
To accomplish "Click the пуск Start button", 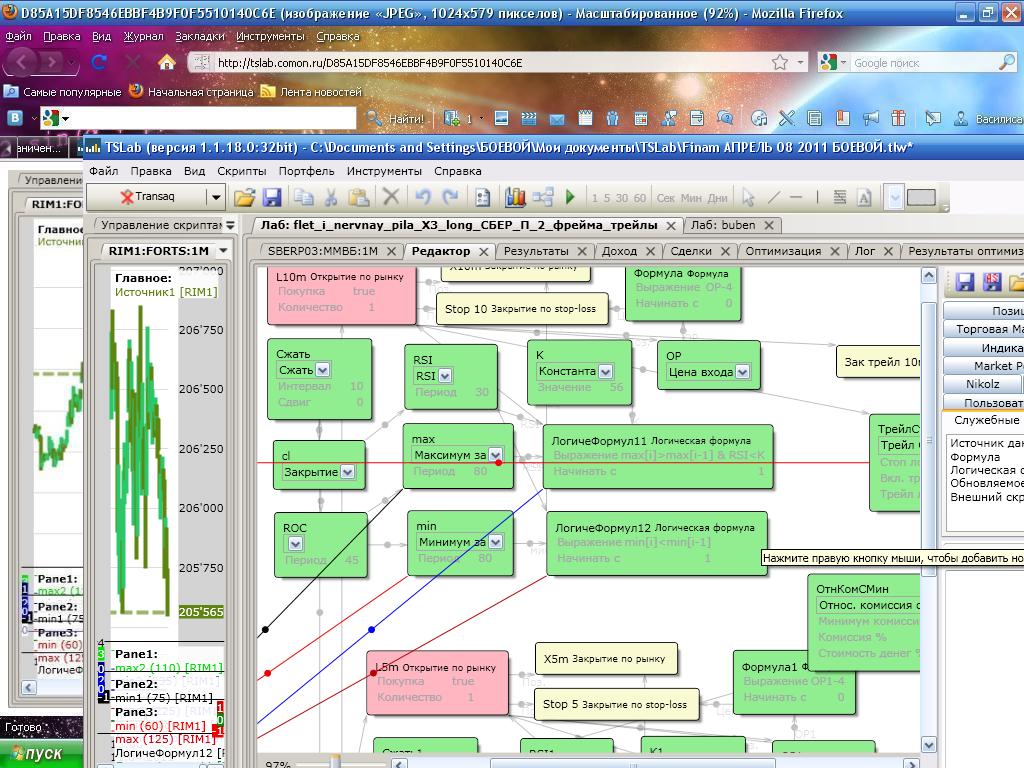I will click(40, 753).
